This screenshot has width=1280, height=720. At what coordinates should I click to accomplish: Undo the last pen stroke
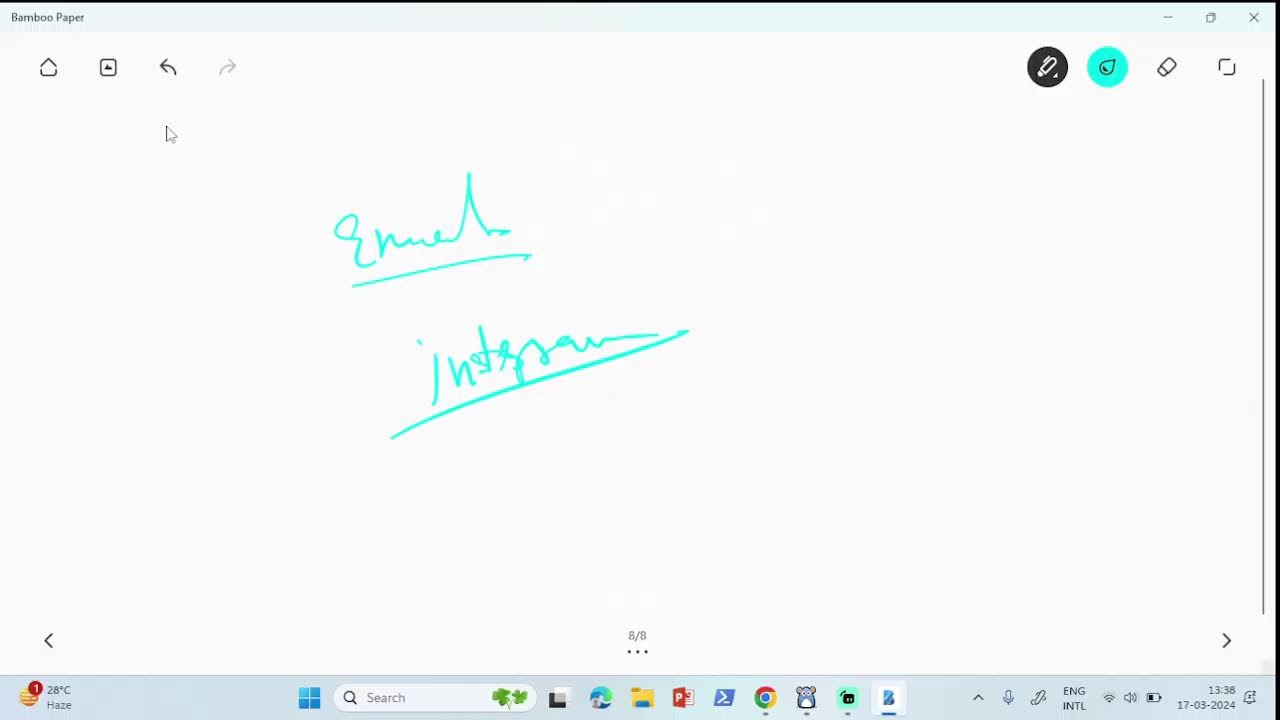pyautogui.click(x=168, y=67)
